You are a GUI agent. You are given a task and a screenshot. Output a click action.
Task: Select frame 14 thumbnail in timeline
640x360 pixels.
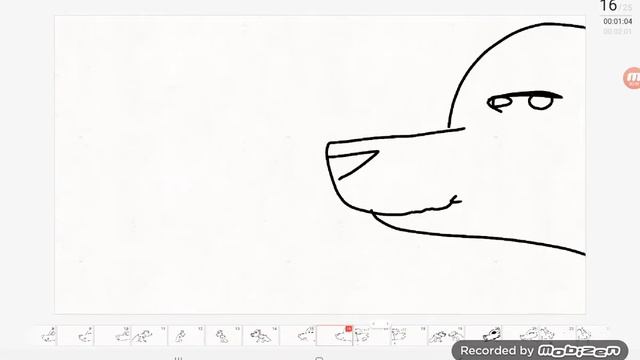tap(260, 335)
